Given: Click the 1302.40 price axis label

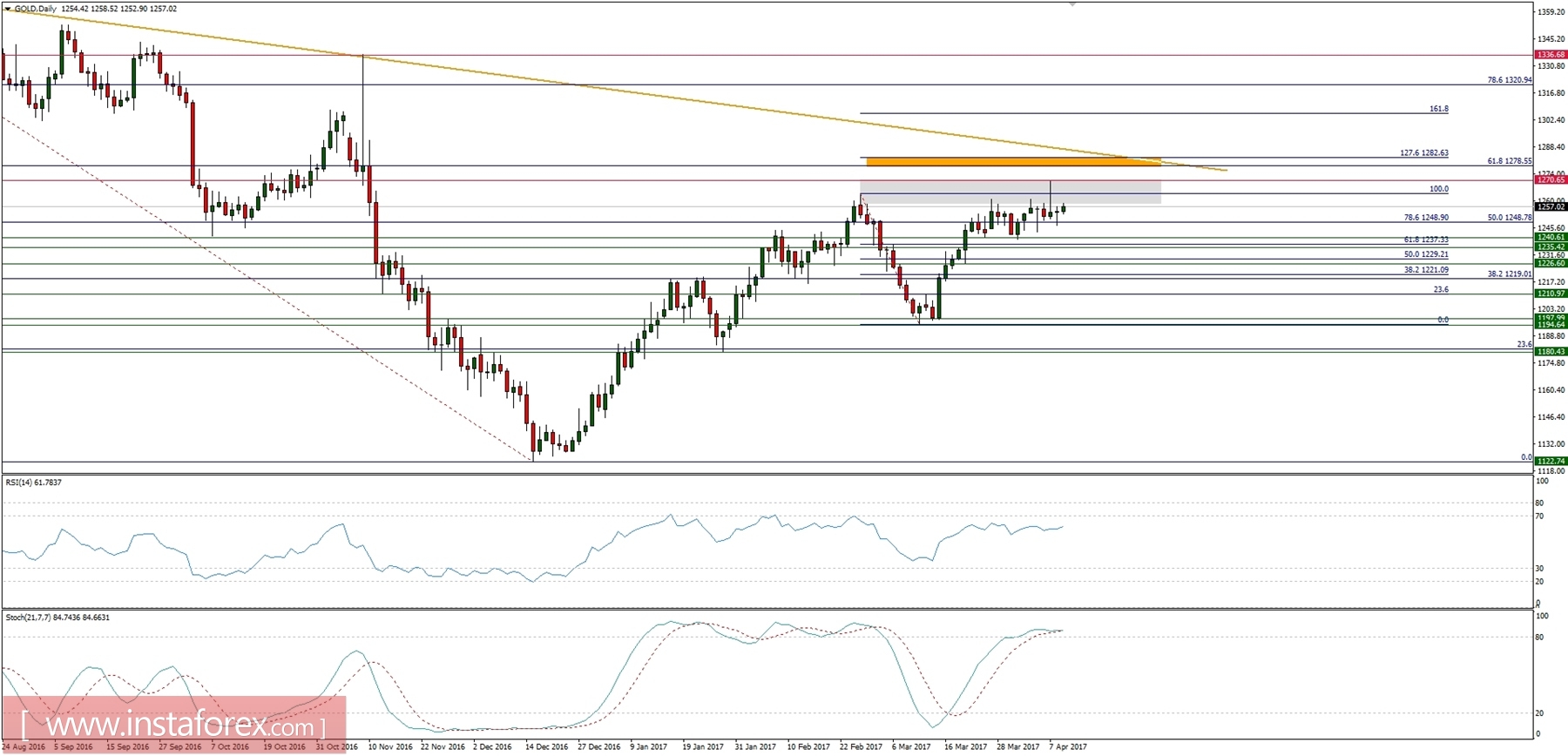Looking at the screenshot, I should [1552, 120].
